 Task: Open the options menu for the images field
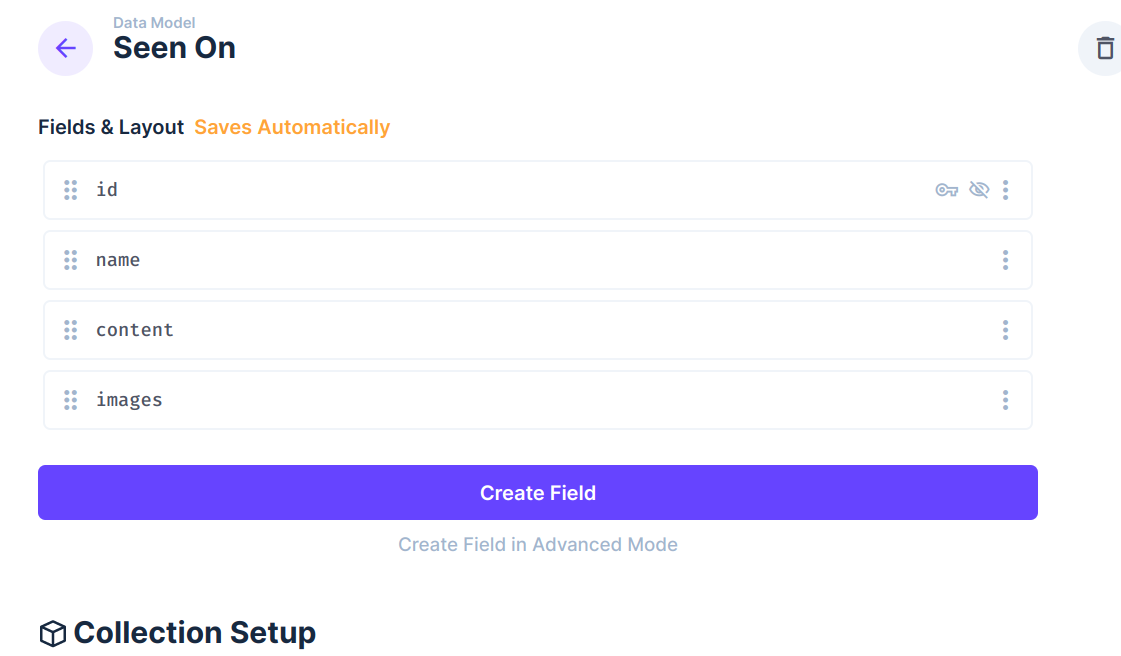click(x=1006, y=399)
